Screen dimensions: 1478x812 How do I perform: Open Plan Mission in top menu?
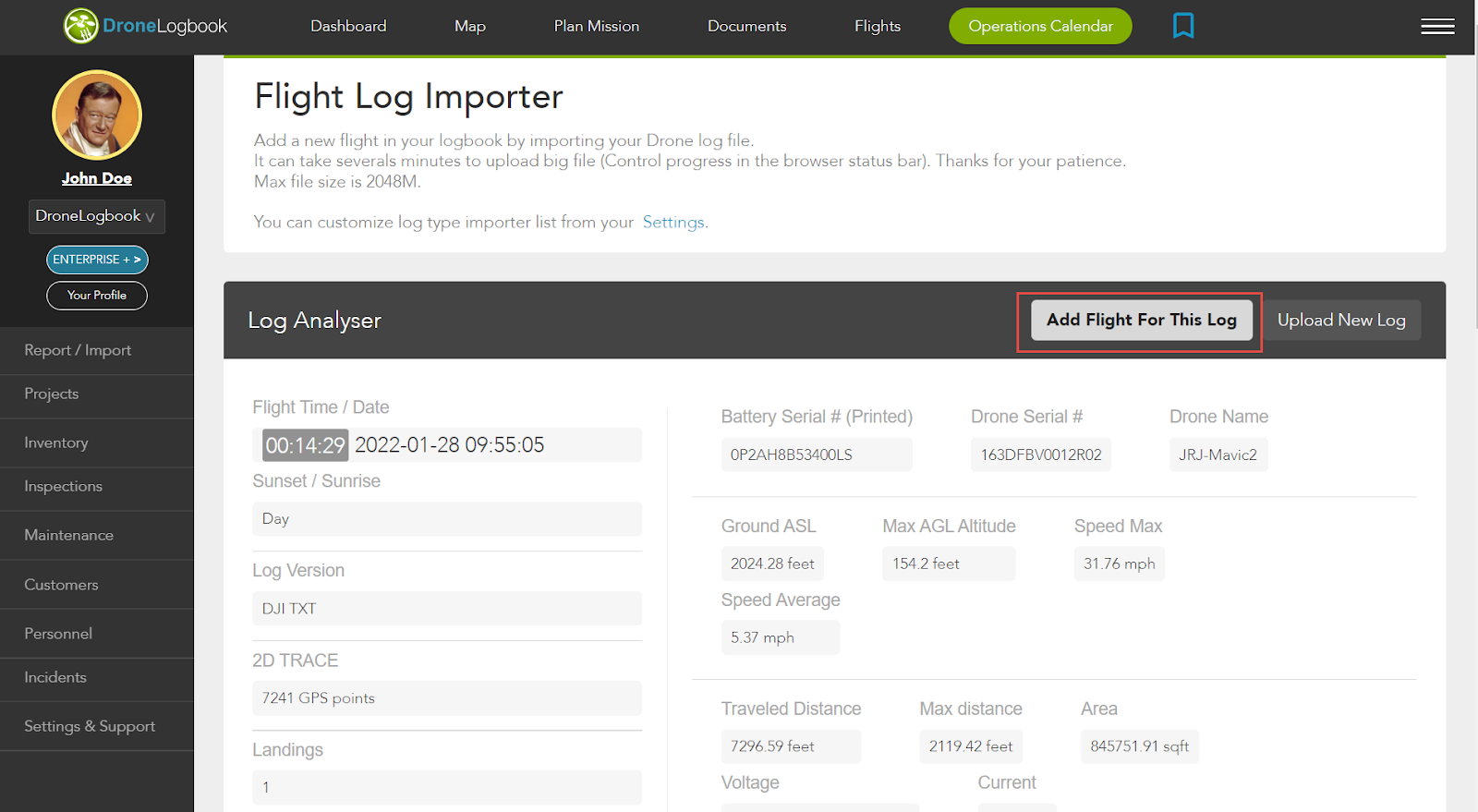click(597, 26)
